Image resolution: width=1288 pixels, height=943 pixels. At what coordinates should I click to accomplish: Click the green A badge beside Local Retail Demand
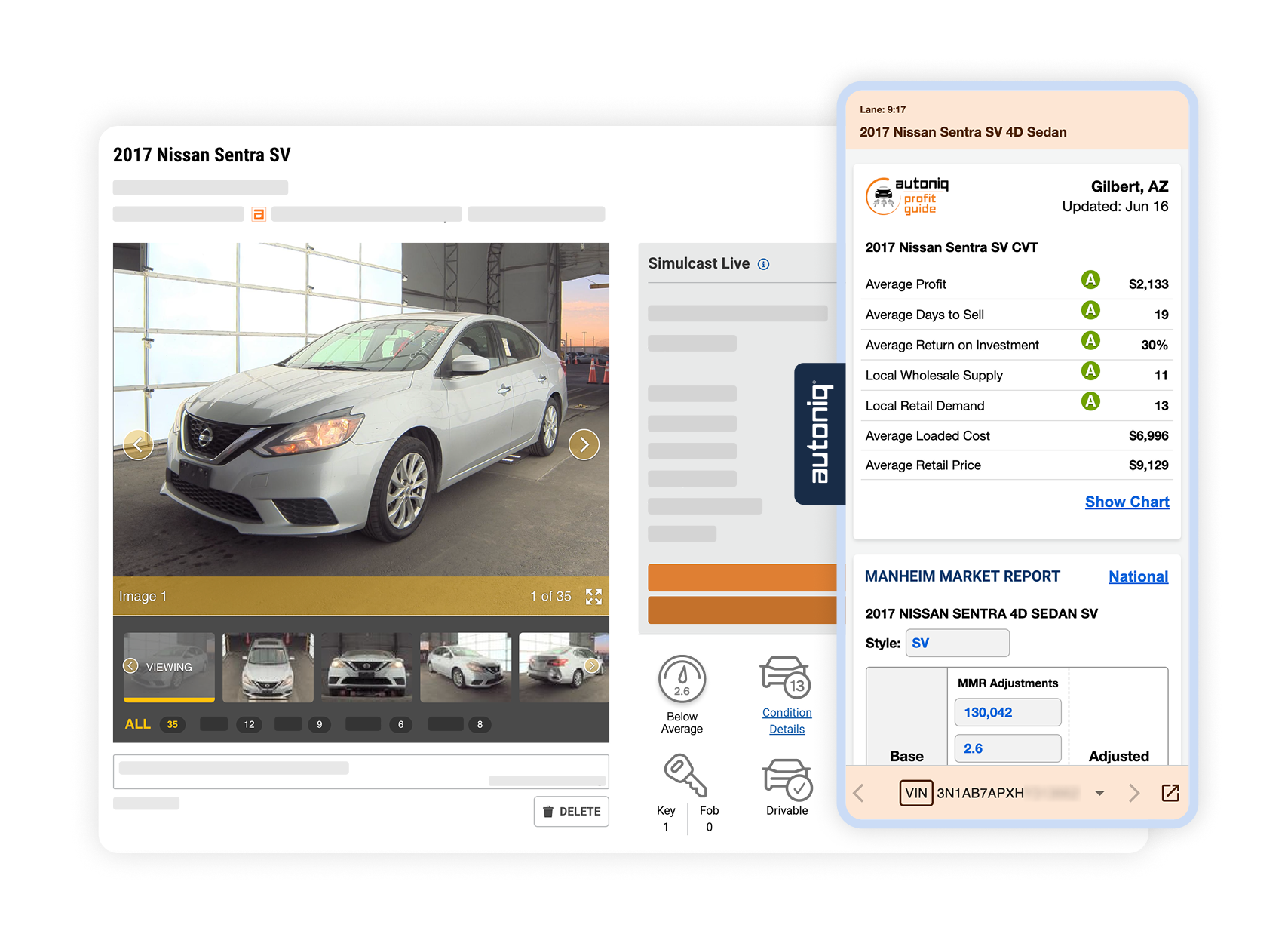[x=1090, y=402]
